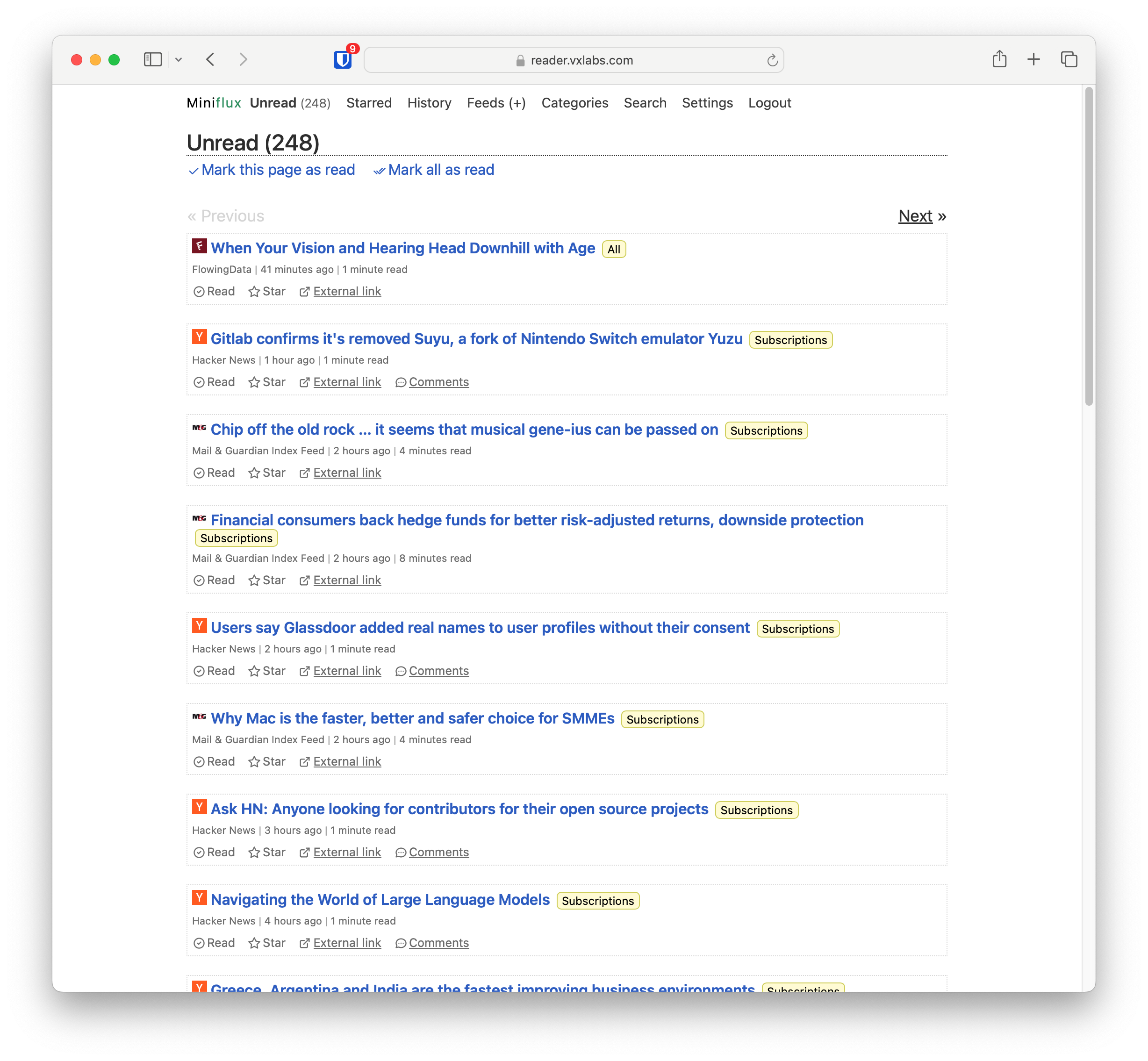Click the page vertical scrollbar
Viewport: 1148px width, 1061px height.
[1088, 247]
